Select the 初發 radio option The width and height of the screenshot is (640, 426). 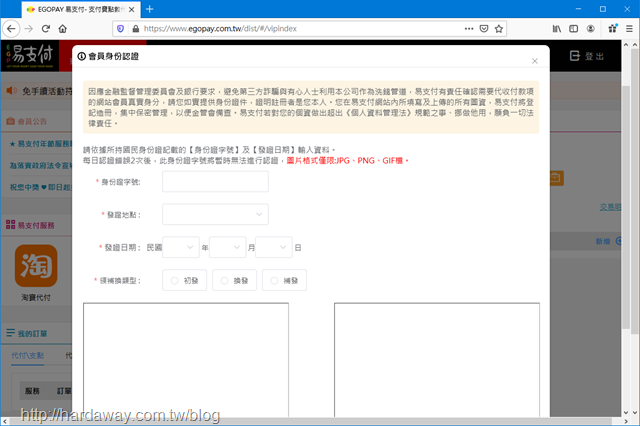184,280
